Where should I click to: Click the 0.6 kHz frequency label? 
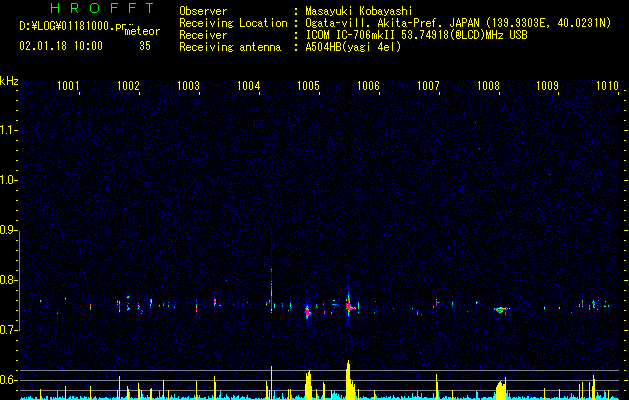(8, 380)
